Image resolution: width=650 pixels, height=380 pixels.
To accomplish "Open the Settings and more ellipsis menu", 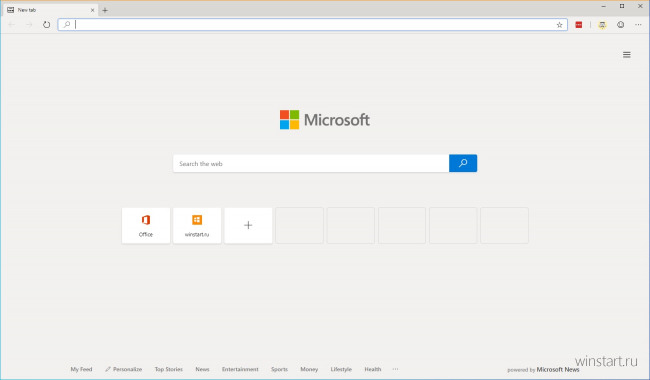I will (x=638, y=25).
